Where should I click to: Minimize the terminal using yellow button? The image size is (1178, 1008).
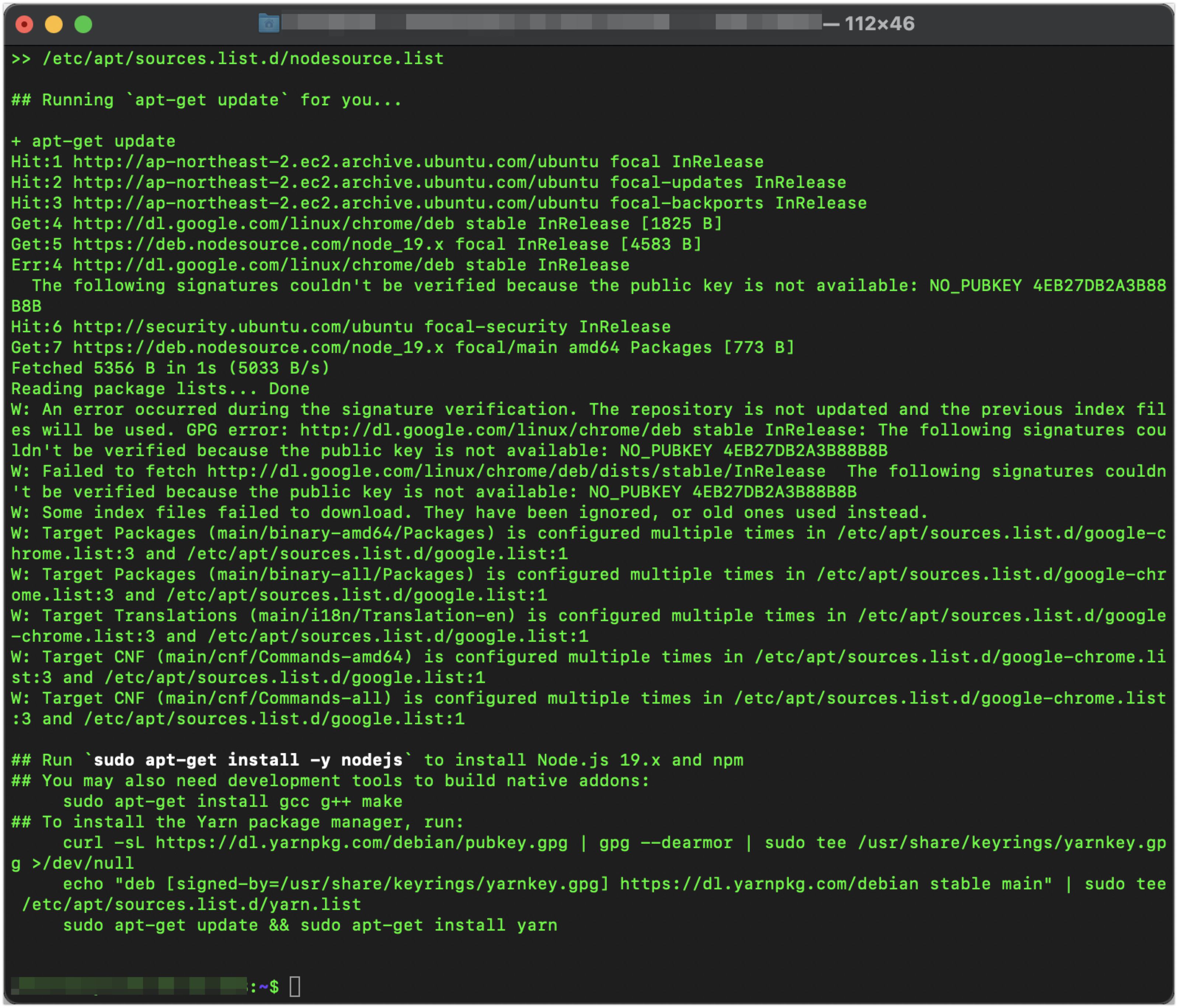point(54,24)
